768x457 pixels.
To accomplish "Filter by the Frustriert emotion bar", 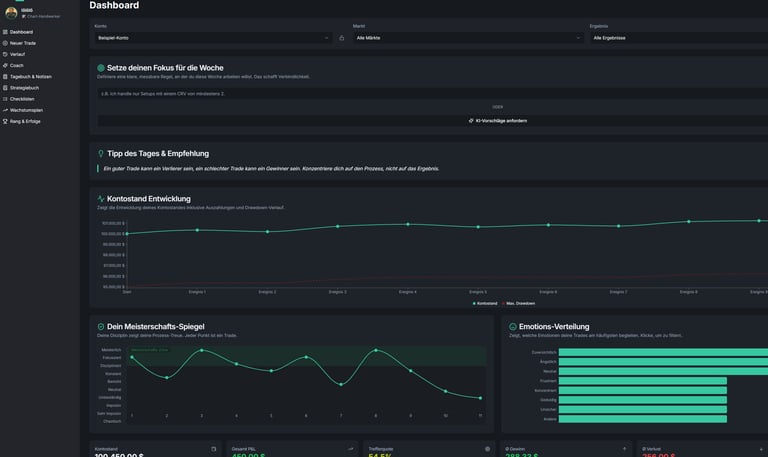I will 642,380.
